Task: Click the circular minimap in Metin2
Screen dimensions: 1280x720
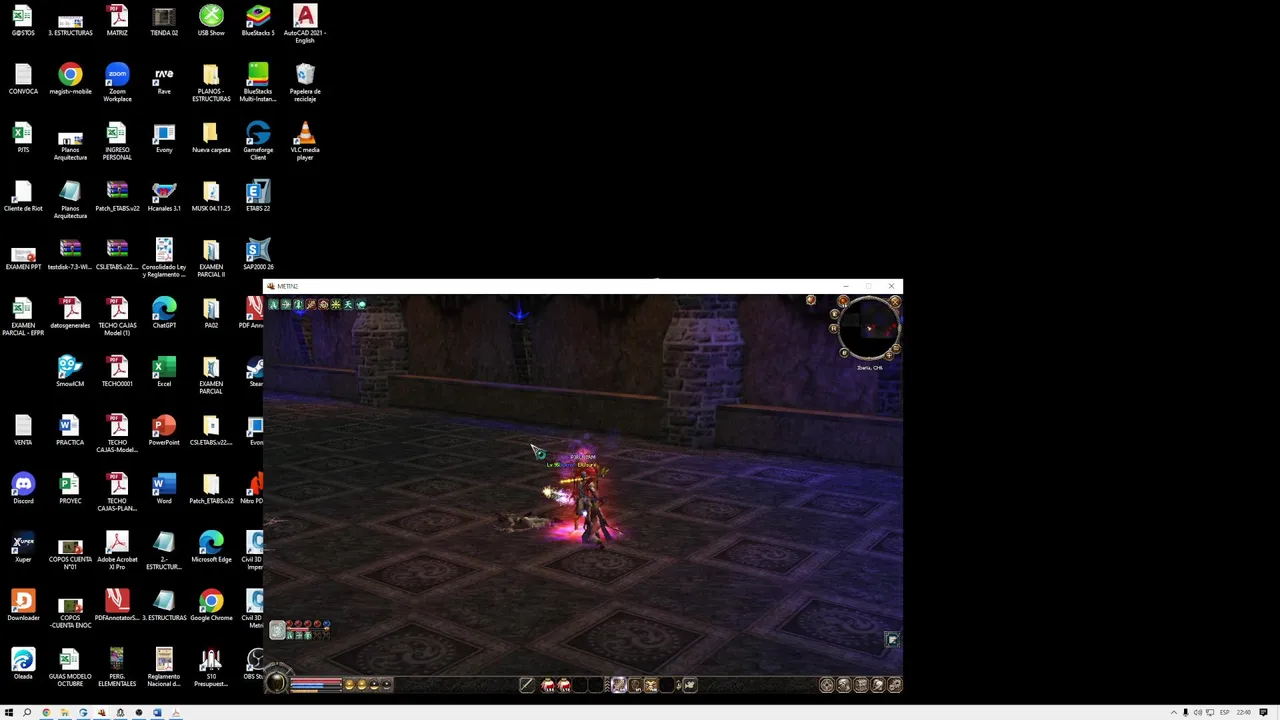Action: (x=869, y=328)
